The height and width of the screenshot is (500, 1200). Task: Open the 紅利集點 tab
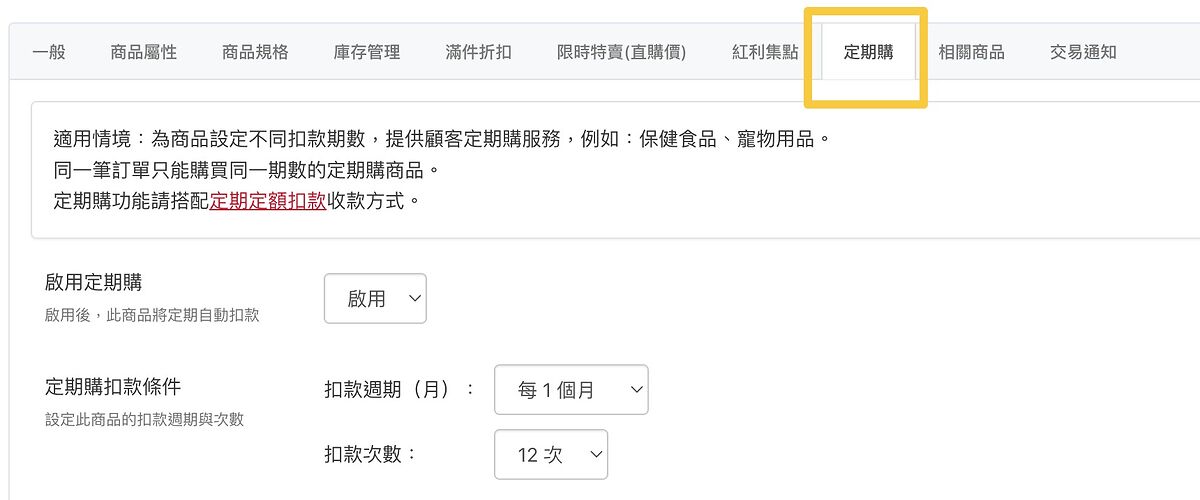tap(765, 52)
